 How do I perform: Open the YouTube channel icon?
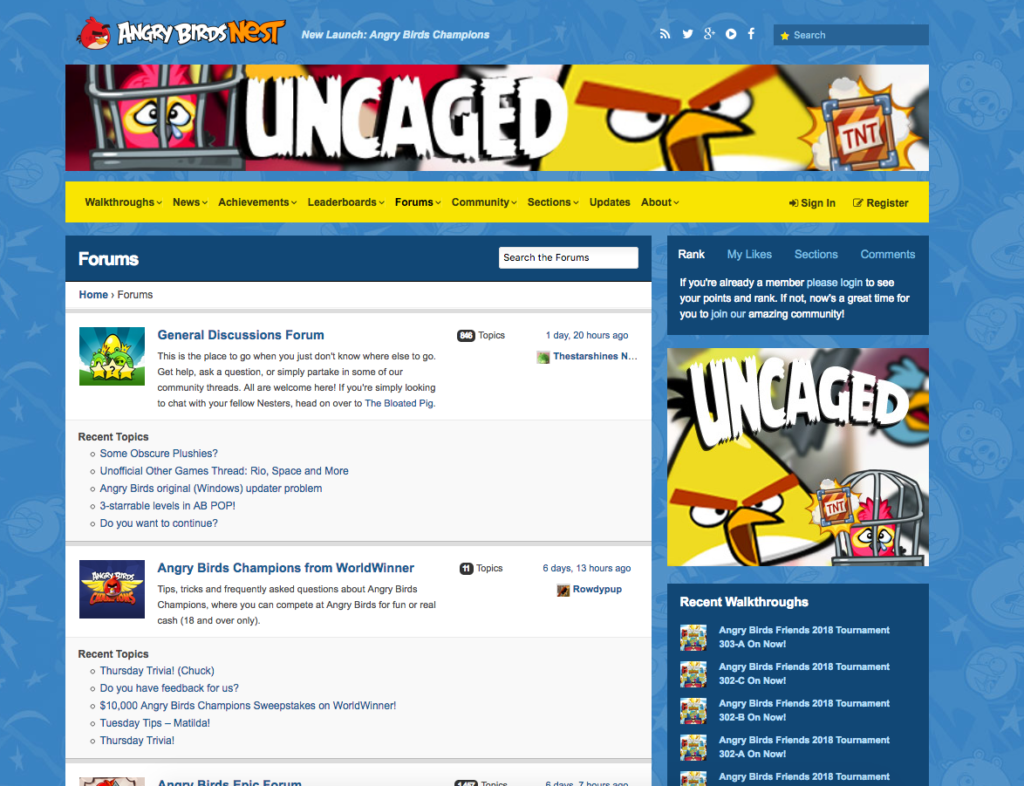[730, 33]
